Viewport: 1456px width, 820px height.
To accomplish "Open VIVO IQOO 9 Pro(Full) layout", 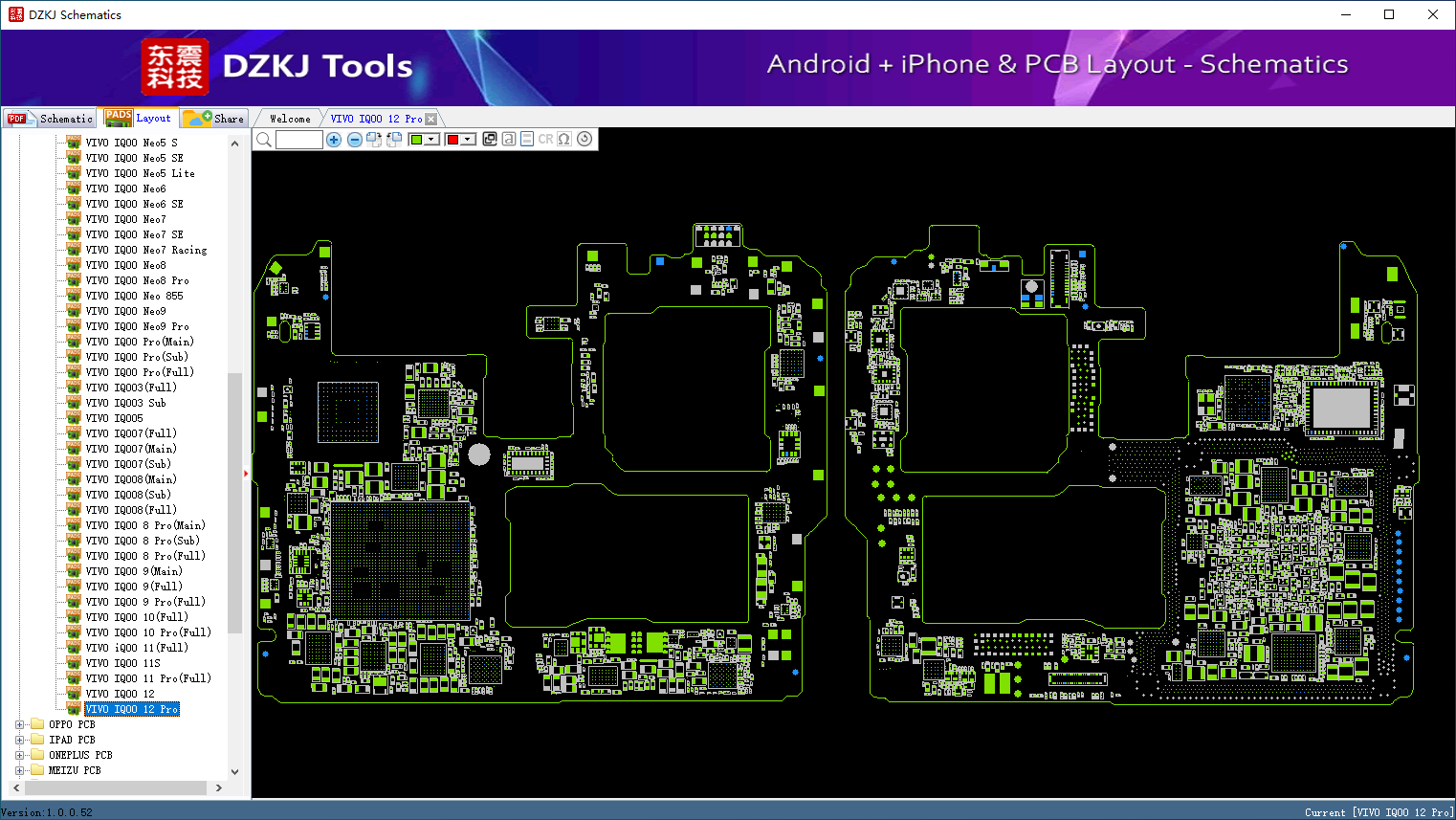I will coord(145,602).
